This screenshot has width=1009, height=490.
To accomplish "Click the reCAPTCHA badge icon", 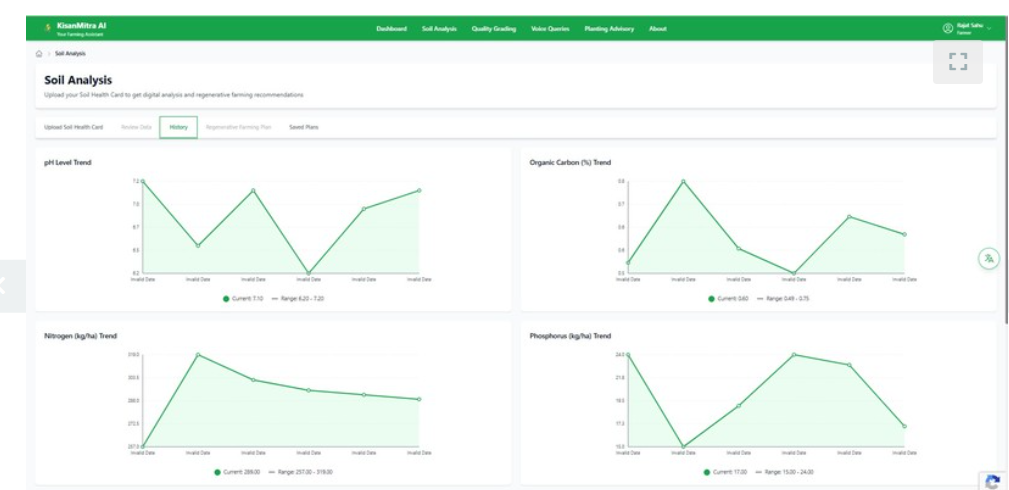I will click(x=993, y=482).
